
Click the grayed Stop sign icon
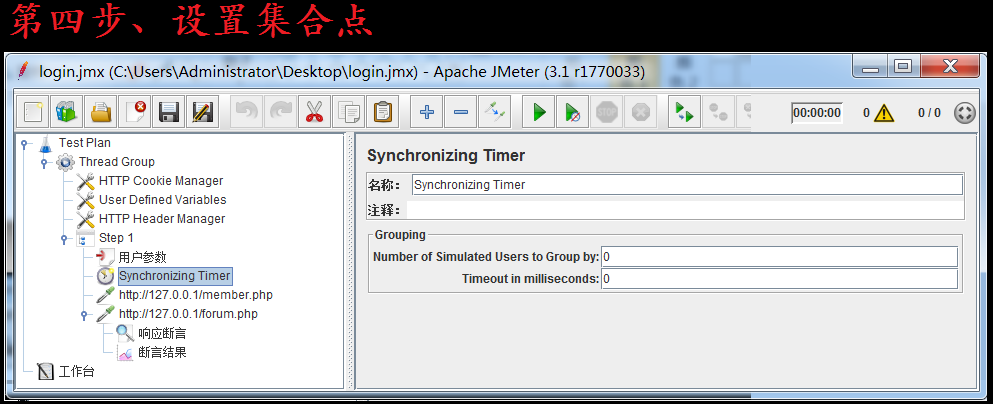607,113
